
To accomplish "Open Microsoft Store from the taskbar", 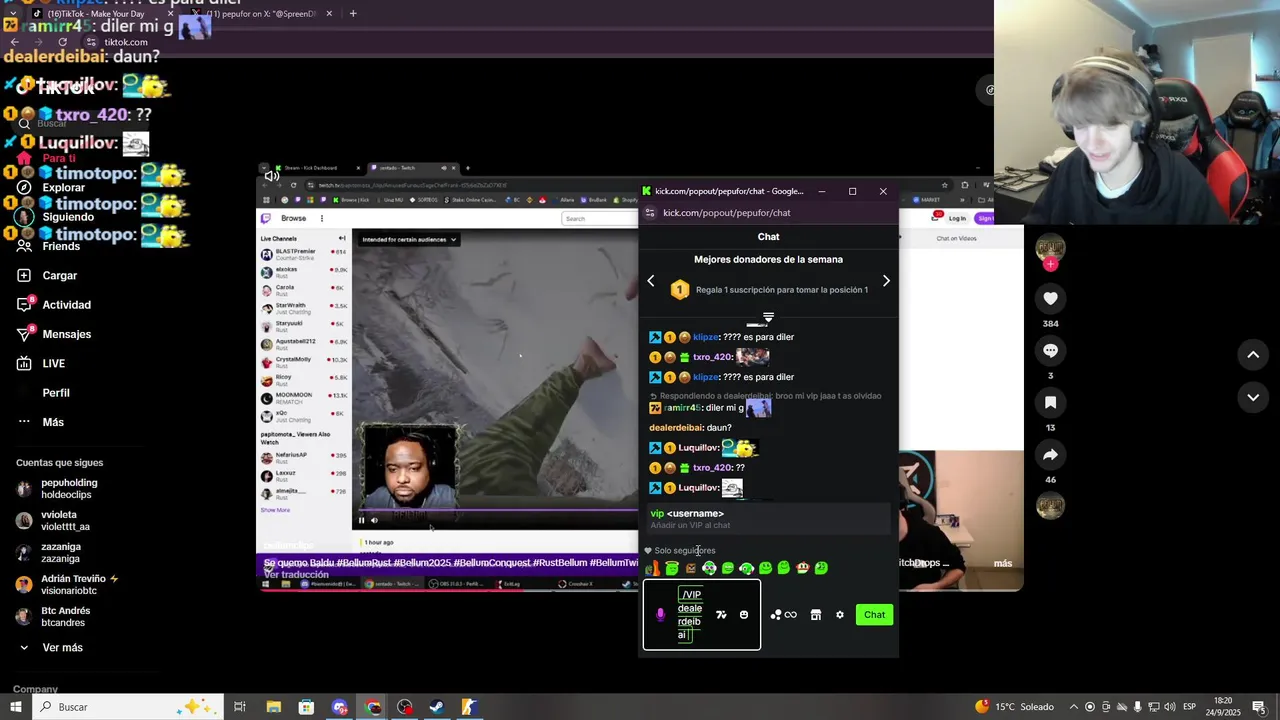I will click(x=306, y=707).
